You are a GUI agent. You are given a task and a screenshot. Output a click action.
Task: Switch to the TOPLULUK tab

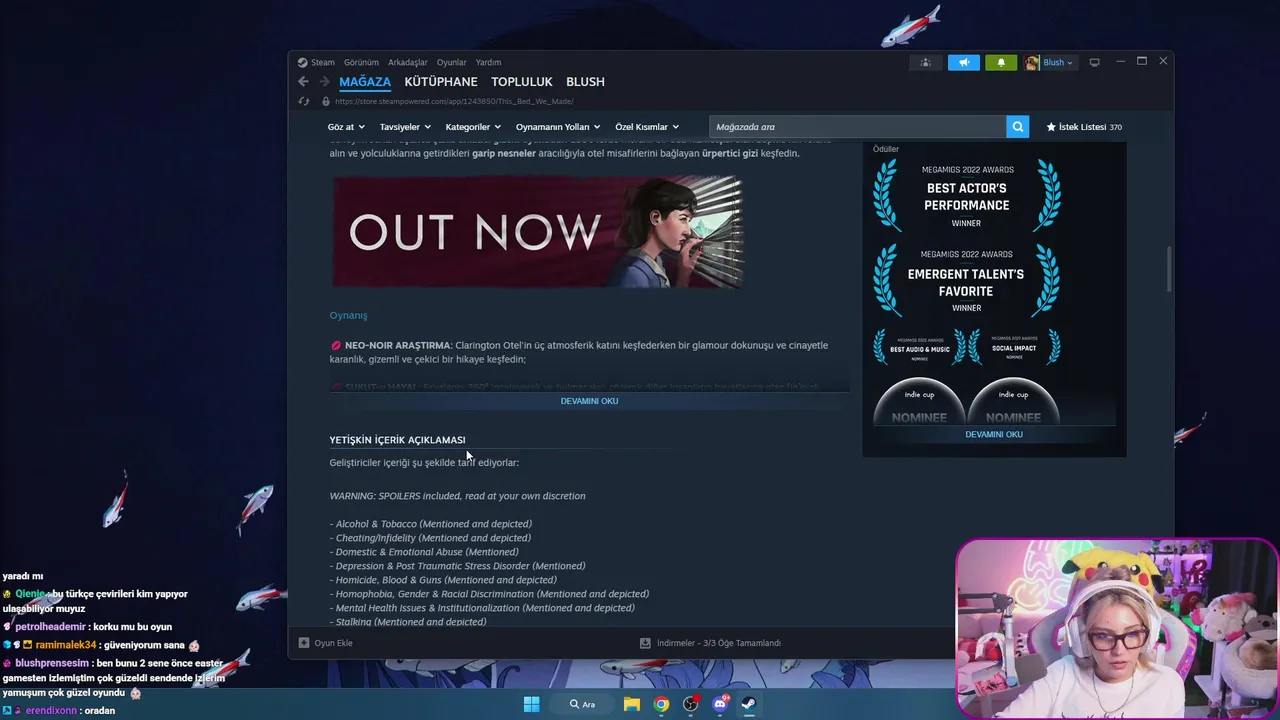[x=521, y=82]
